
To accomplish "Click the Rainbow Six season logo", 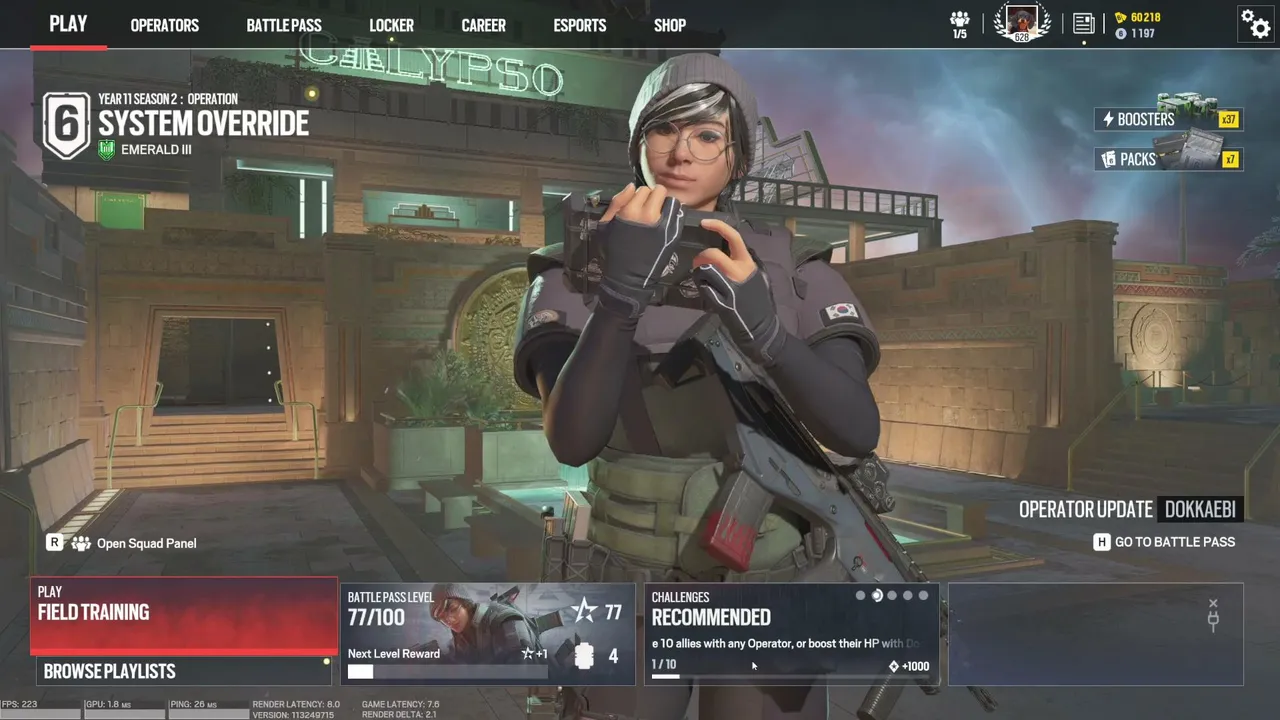I will coord(67,125).
